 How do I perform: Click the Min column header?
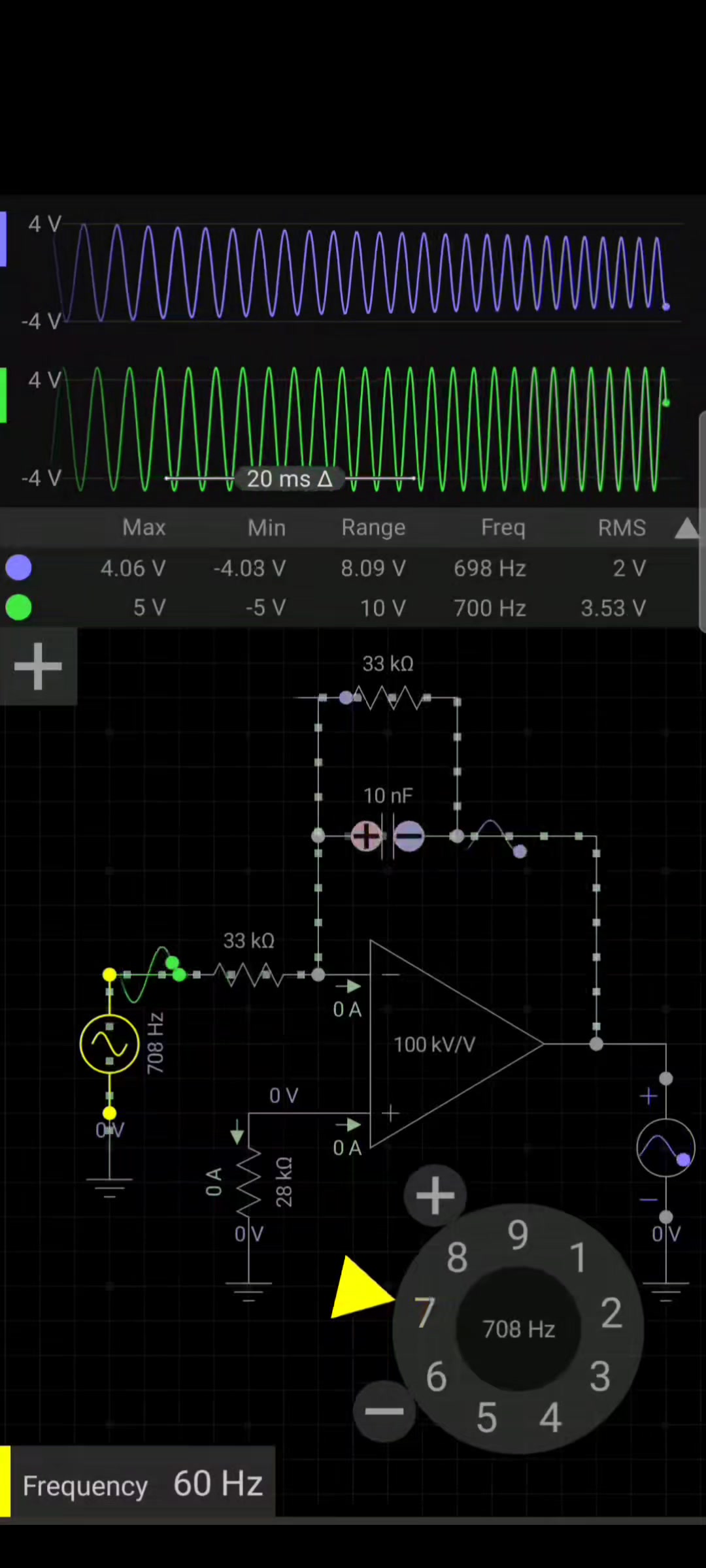(x=267, y=527)
